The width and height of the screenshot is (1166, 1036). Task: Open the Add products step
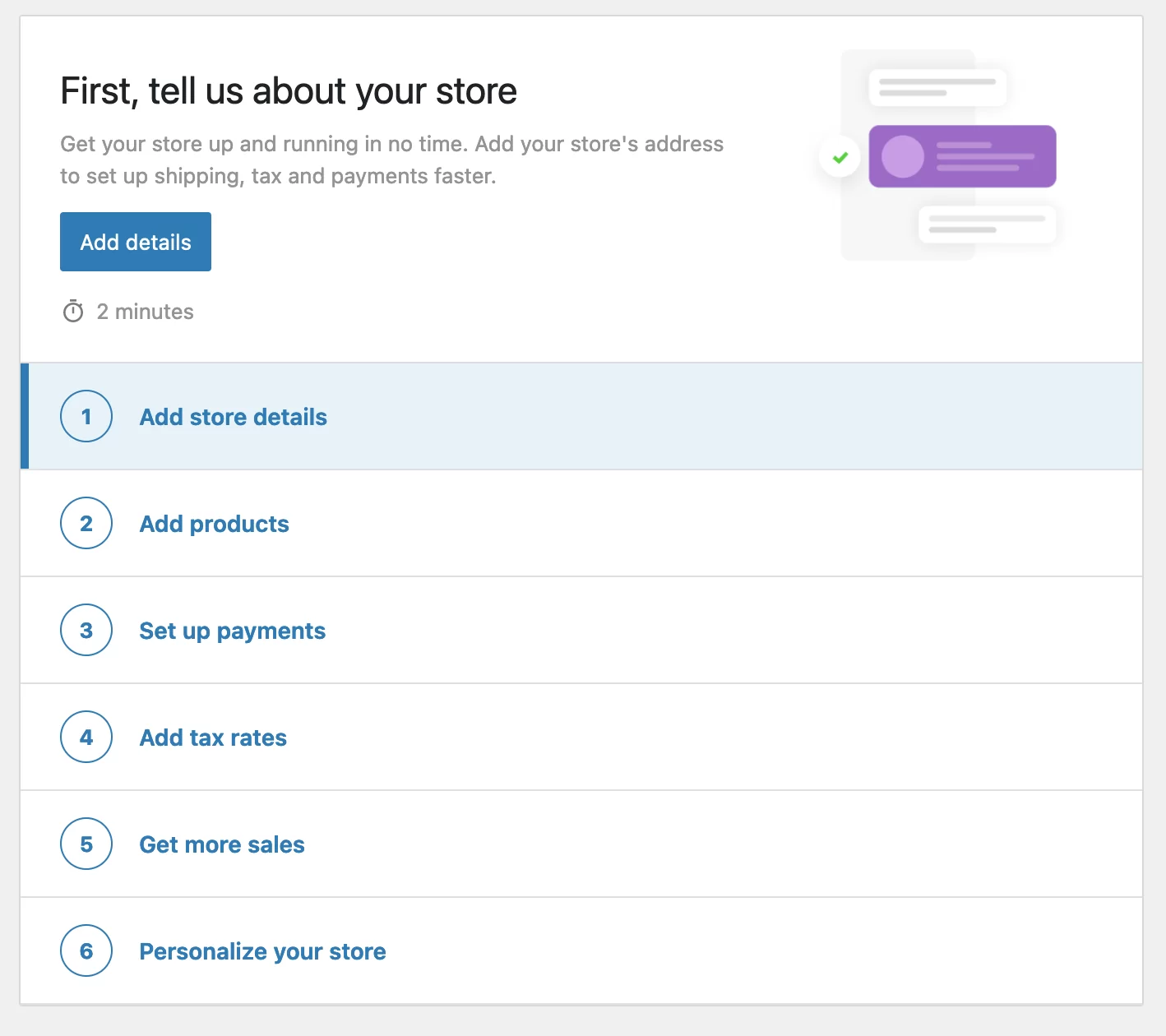[x=581, y=523]
